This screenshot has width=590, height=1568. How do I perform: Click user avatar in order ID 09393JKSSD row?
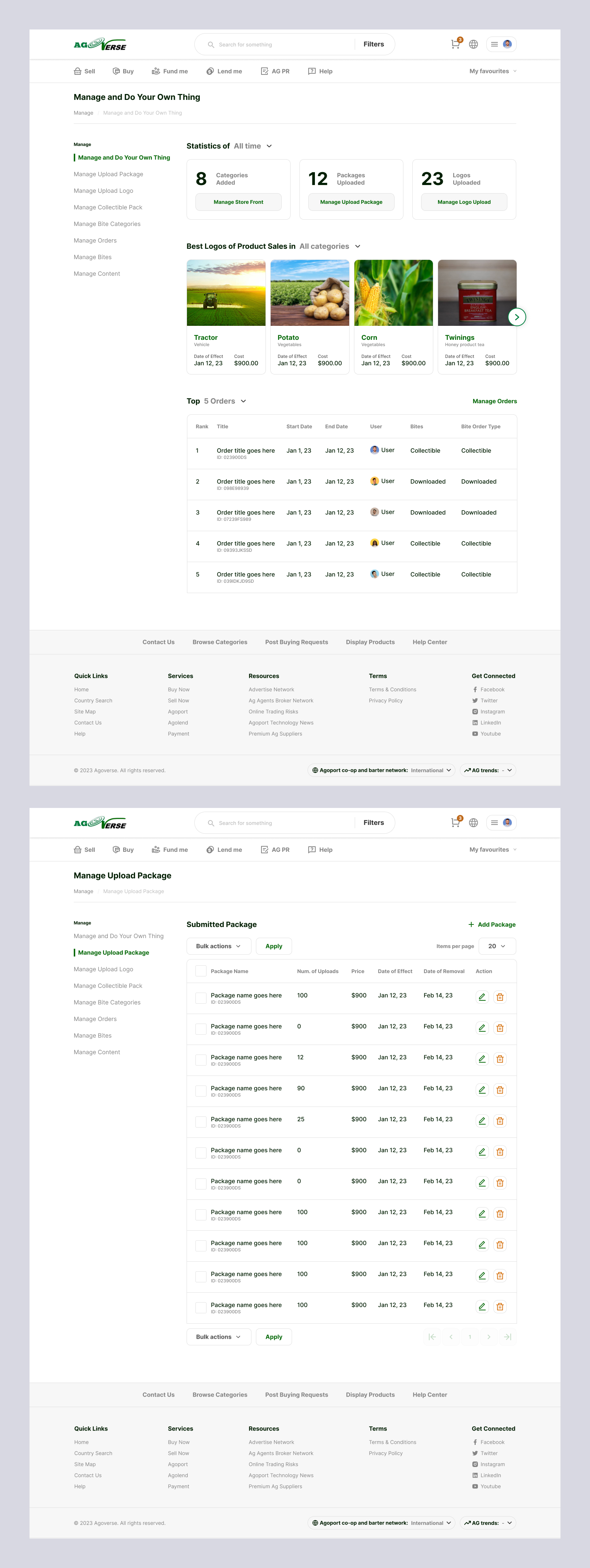(374, 543)
